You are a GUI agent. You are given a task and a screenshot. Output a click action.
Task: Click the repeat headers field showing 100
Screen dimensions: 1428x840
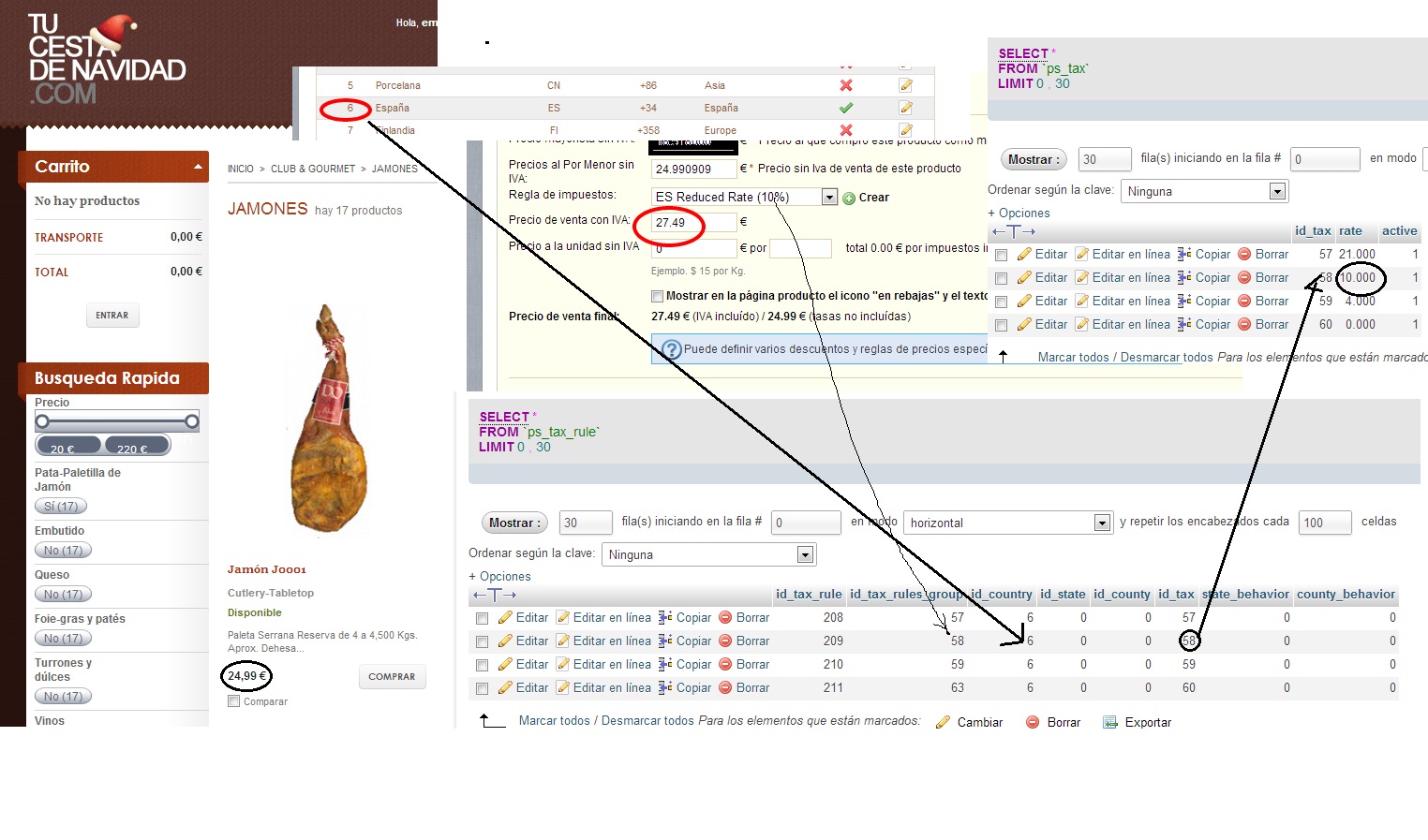coord(1324,523)
